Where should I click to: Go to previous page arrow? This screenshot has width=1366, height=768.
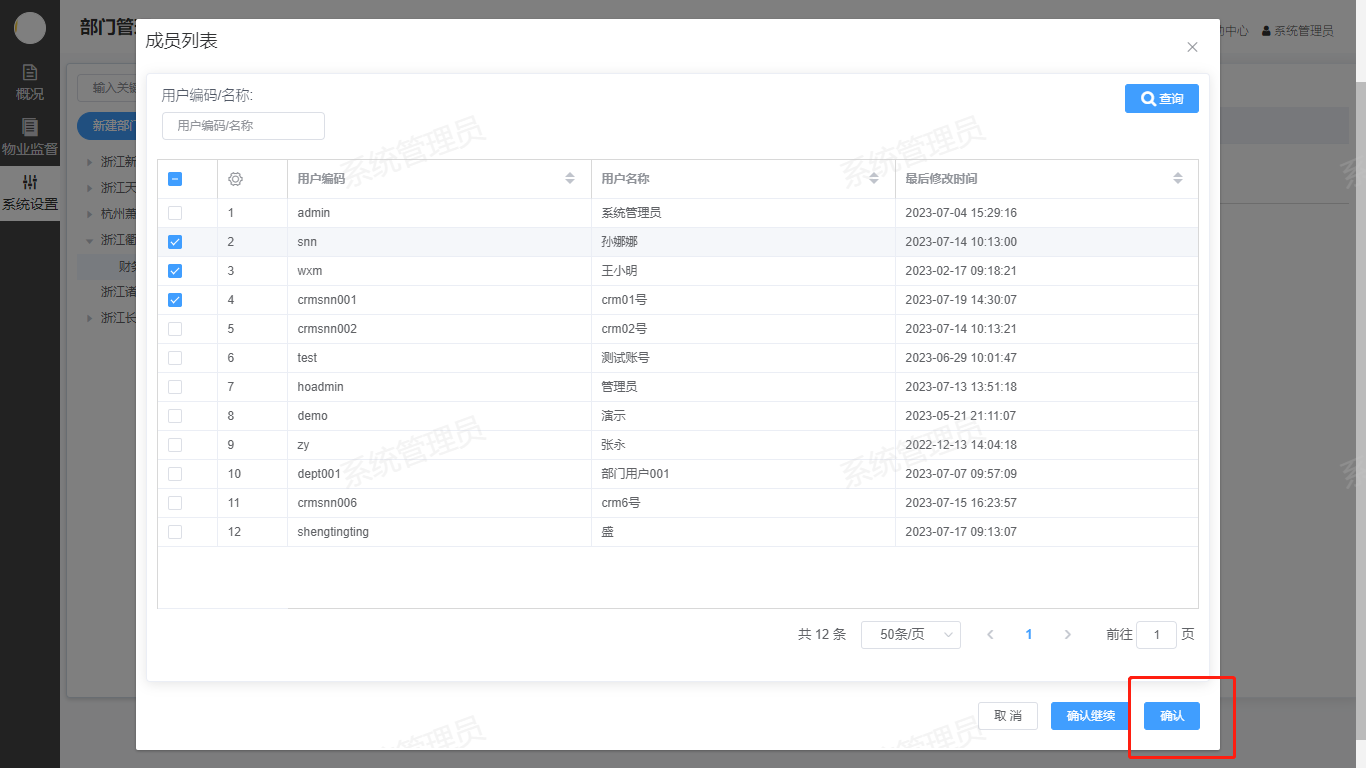[x=990, y=635]
